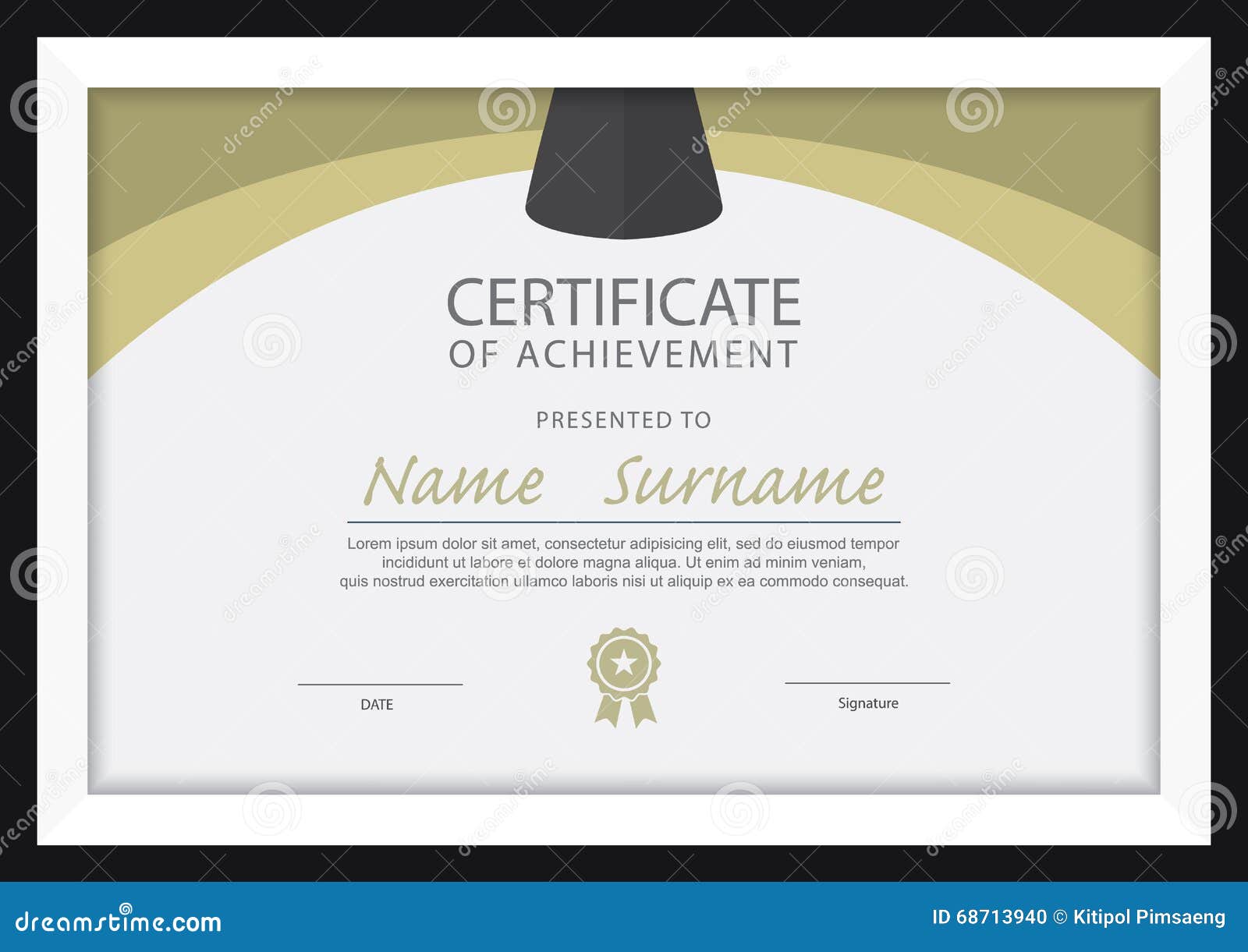Click the PRESENTED TO label

pos(624,419)
